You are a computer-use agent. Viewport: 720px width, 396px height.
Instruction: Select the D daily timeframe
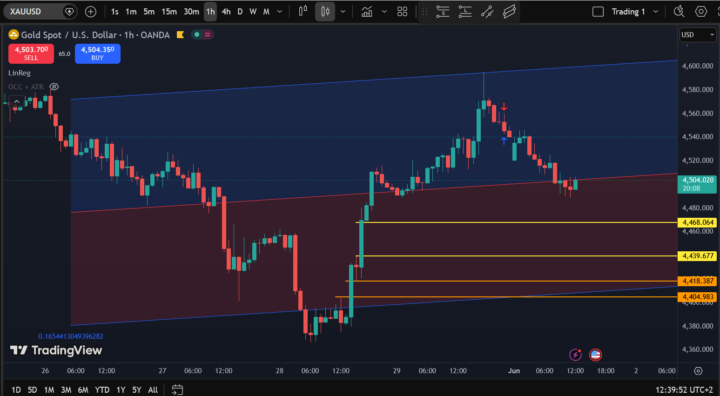[240, 12]
